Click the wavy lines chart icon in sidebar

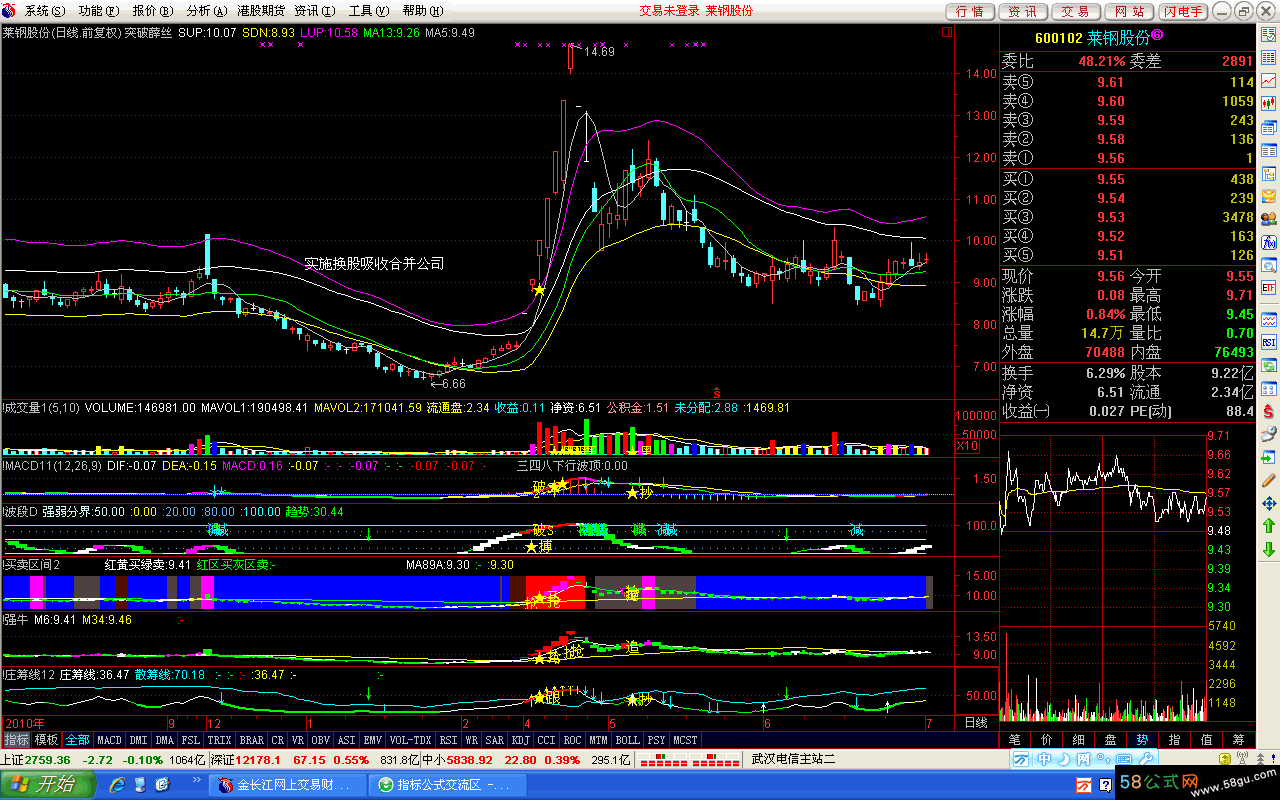pyautogui.click(x=1269, y=322)
